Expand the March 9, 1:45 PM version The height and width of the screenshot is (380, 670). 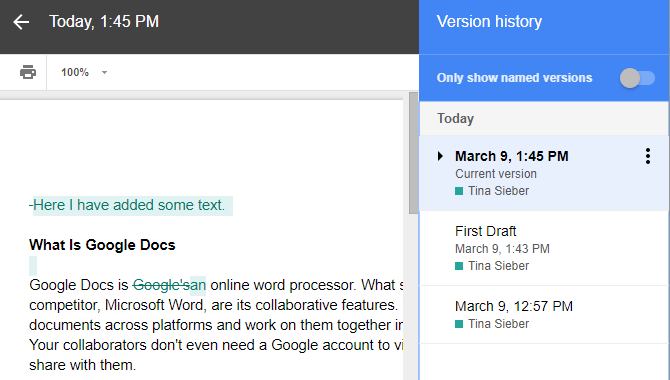coord(440,156)
